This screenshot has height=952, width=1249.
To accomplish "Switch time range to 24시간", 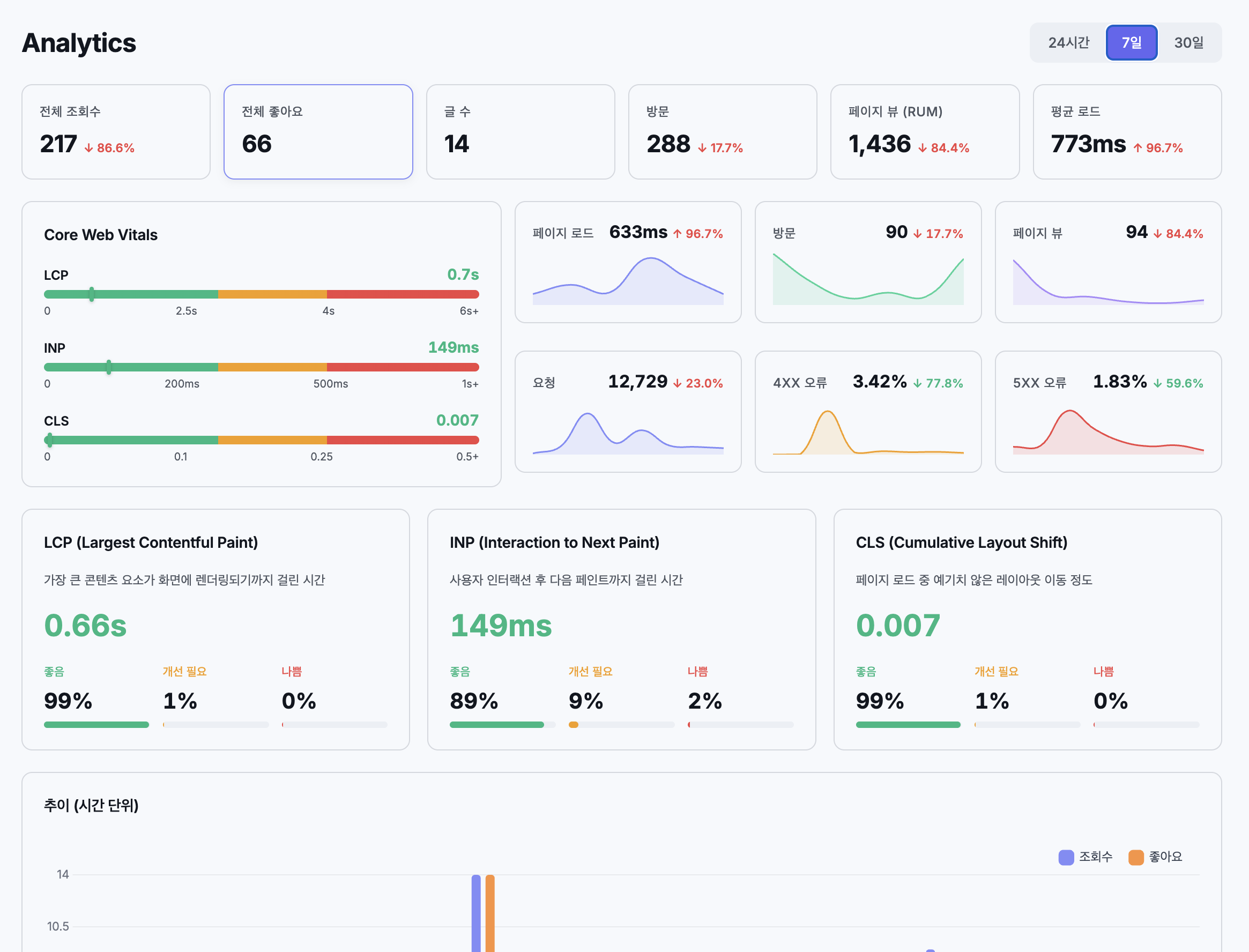I will (x=1068, y=42).
